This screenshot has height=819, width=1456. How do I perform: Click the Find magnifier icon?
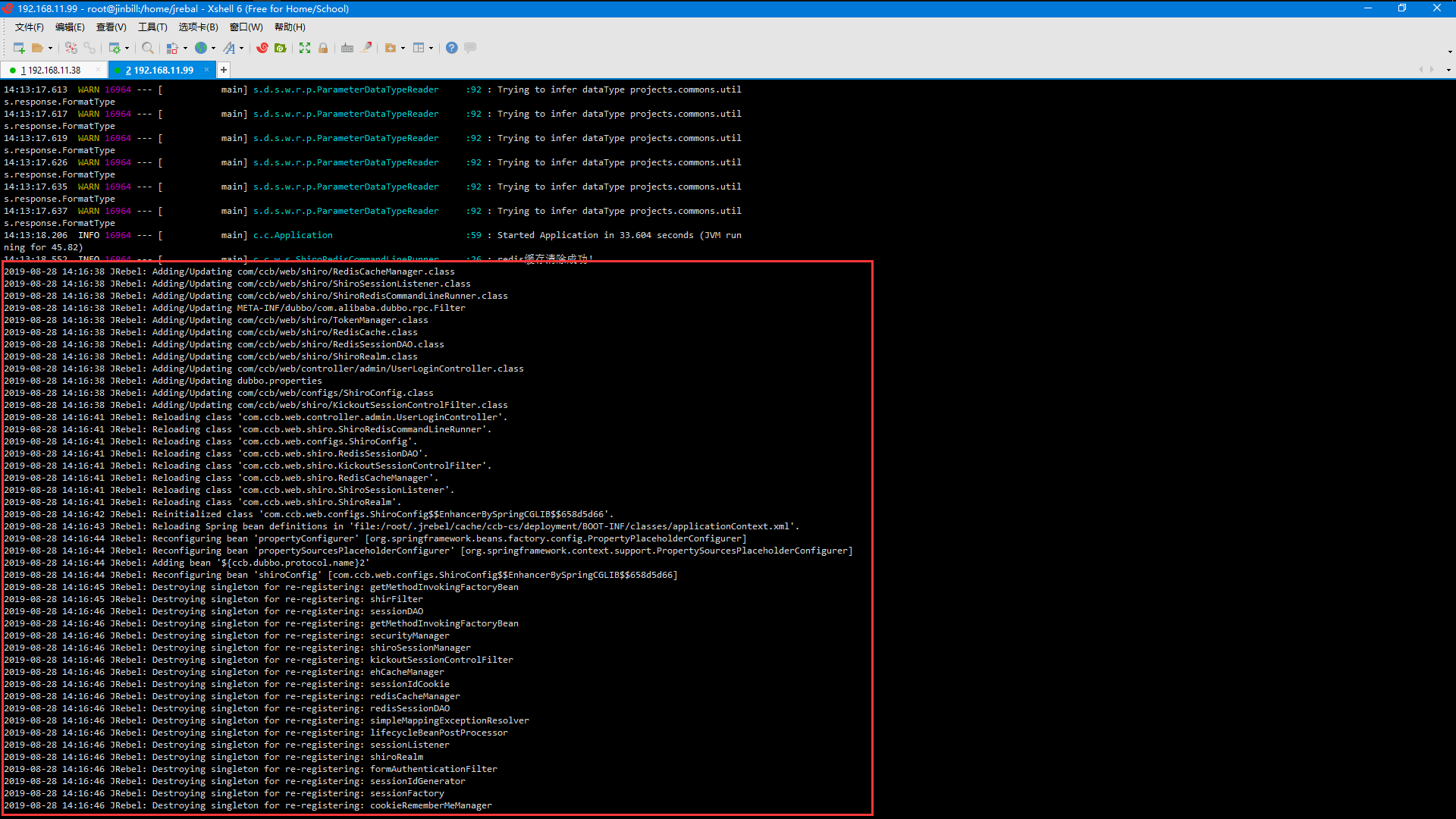[148, 48]
